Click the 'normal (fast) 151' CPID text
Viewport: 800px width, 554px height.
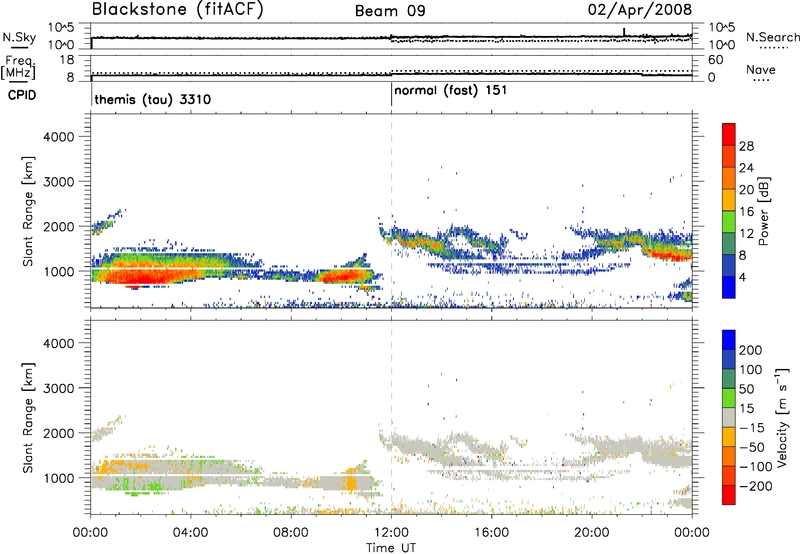pos(451,90)
